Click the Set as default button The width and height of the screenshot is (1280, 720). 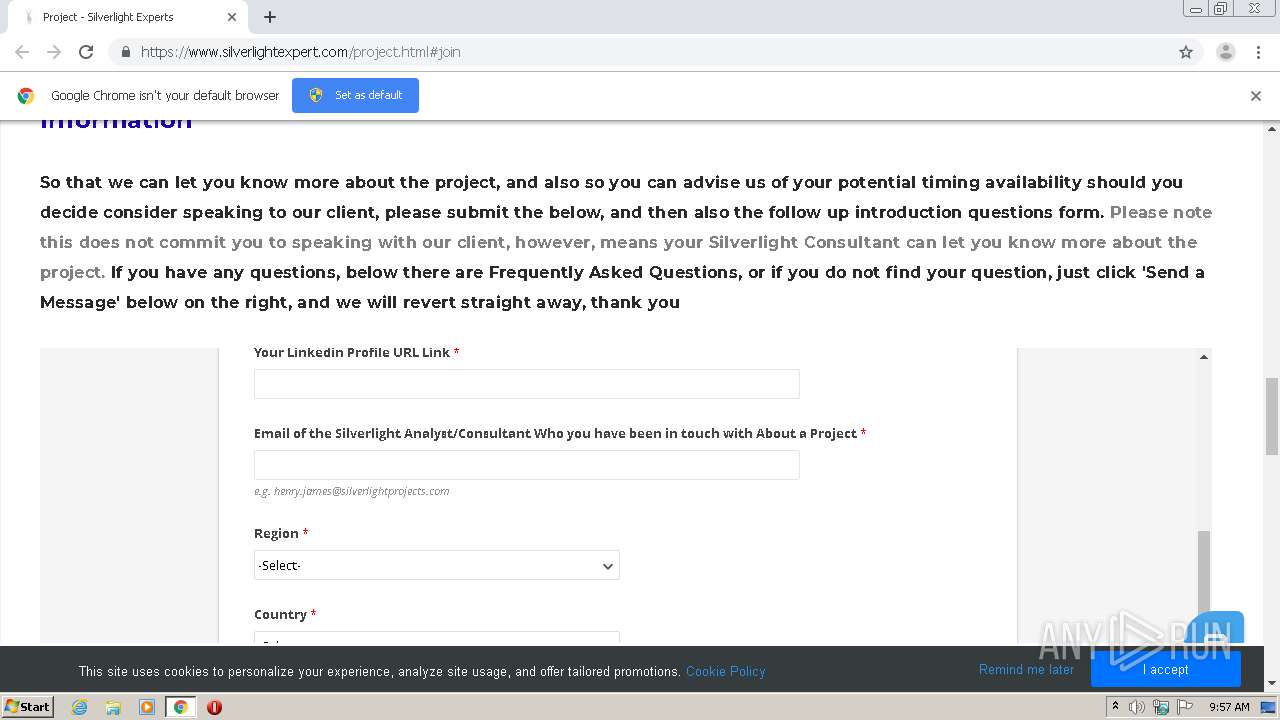pos(355,95)
